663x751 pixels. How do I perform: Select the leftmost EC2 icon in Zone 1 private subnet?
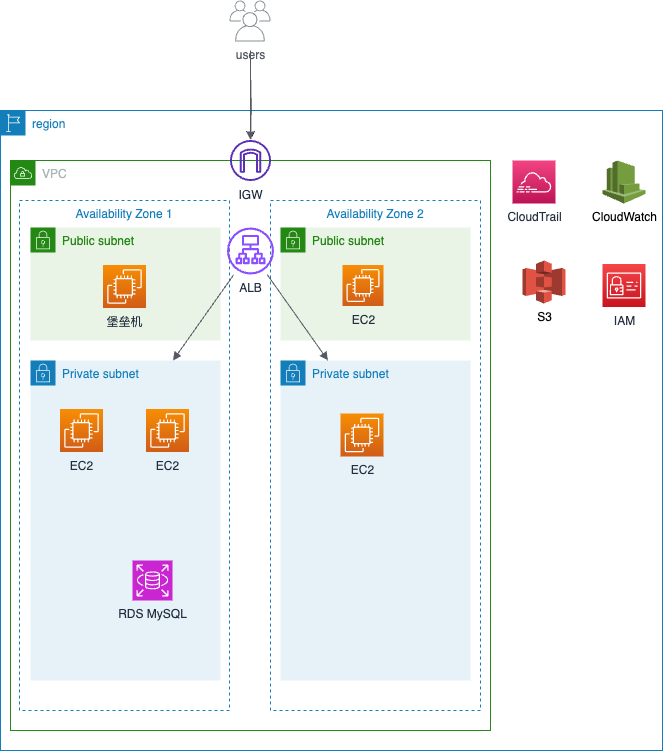point(81,431)
